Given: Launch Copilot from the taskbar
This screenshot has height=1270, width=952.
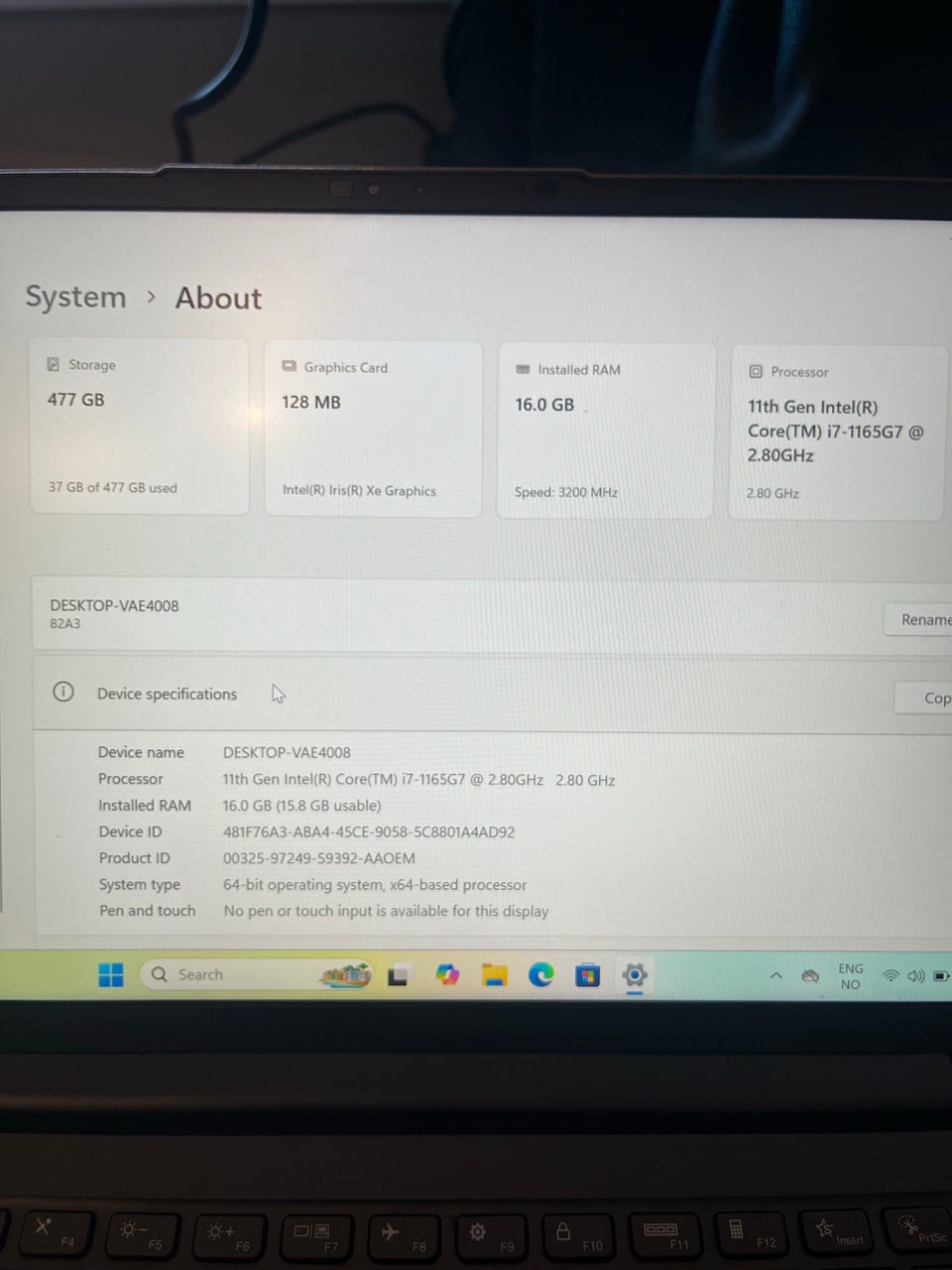Looking at the screenshot, I should point(447,975).
